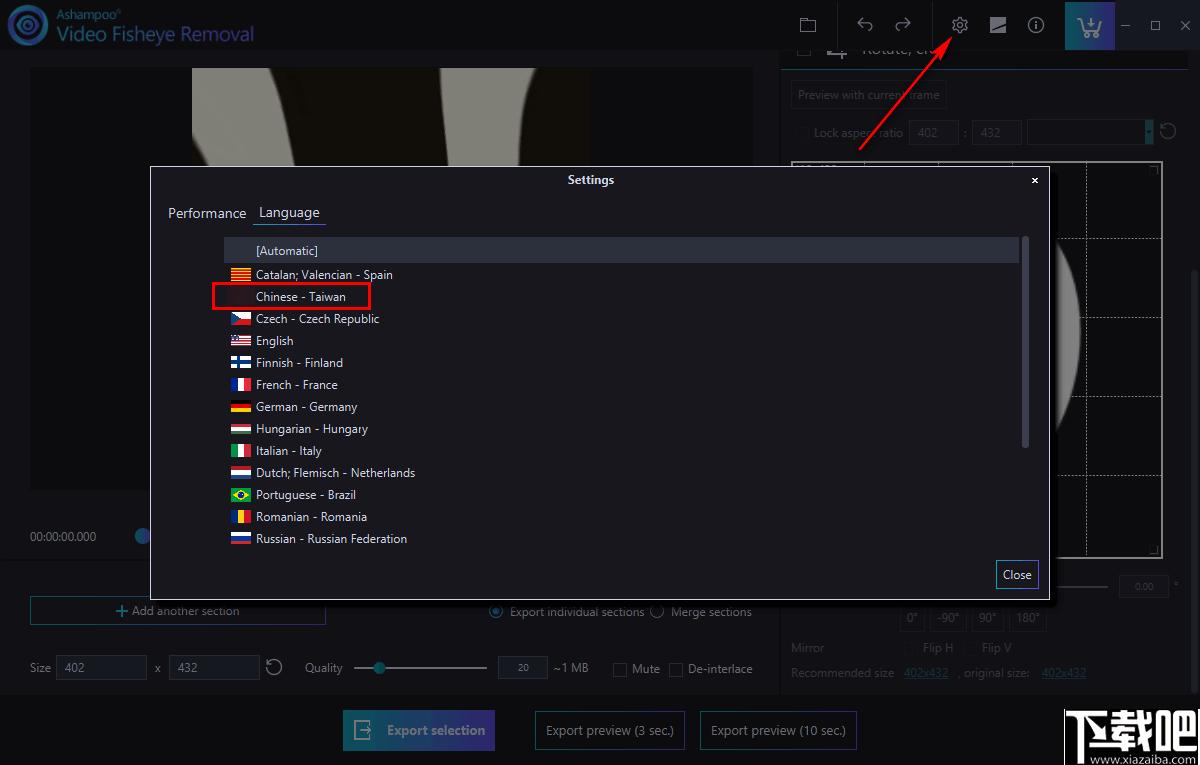Toggle the Mute checkbox
1200x765 pixels.
[x=620, y=669]
